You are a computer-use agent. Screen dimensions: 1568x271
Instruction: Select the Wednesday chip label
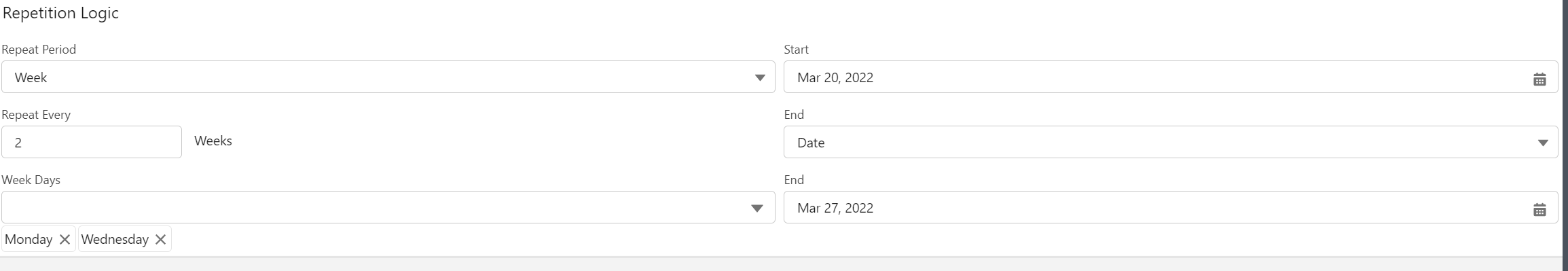point(115,239)
